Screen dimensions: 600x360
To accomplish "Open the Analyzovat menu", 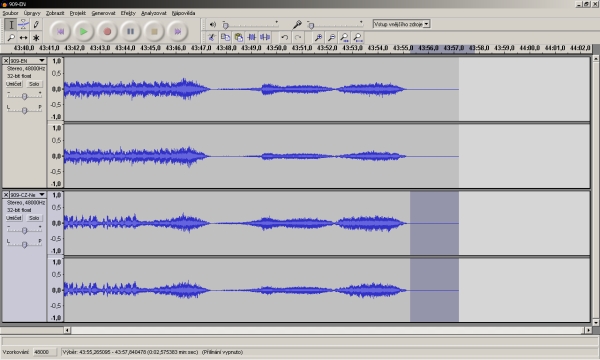I will (154, 13).
